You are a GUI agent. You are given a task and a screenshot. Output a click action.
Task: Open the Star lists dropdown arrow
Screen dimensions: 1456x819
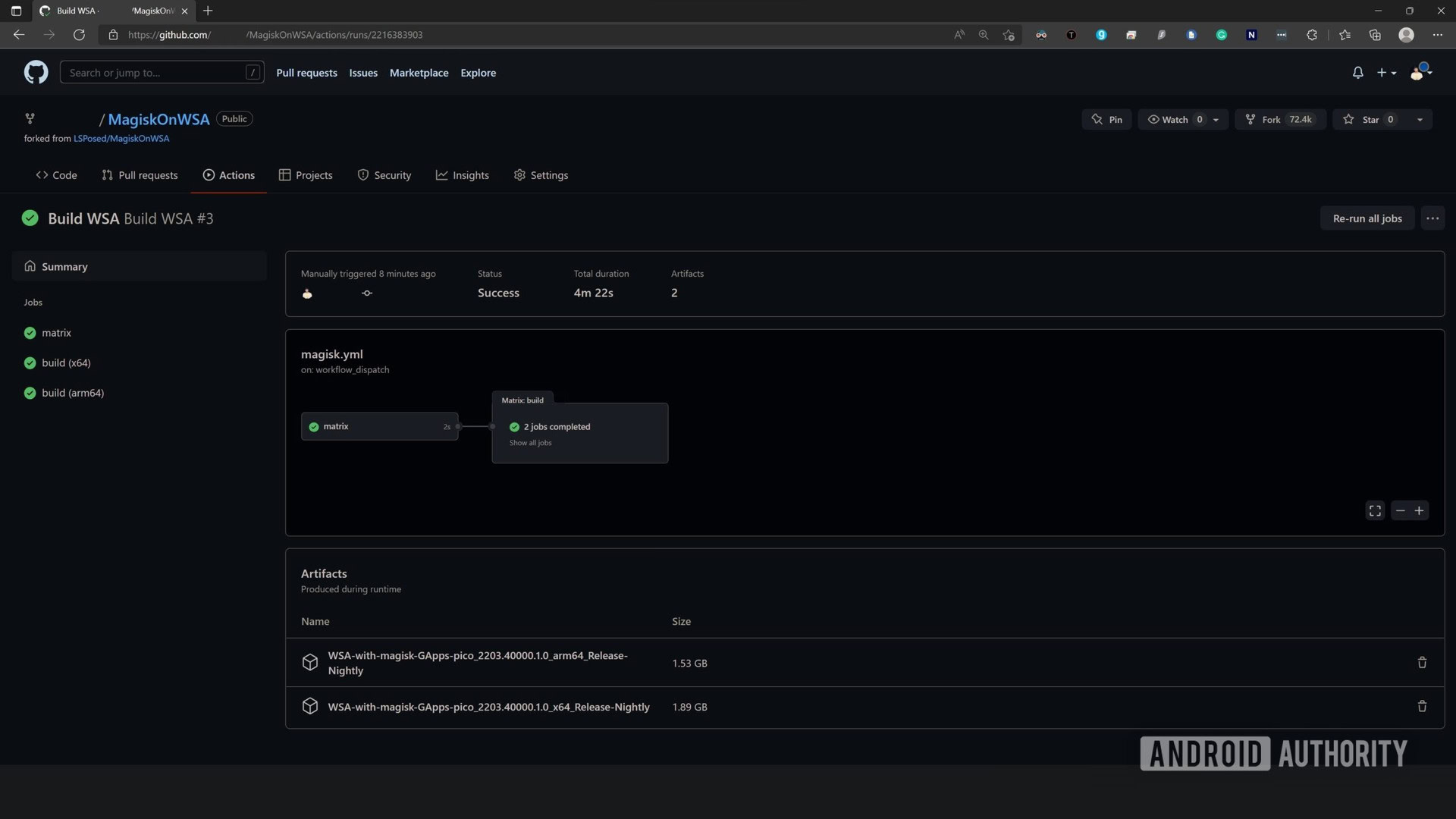(1420, 120)
